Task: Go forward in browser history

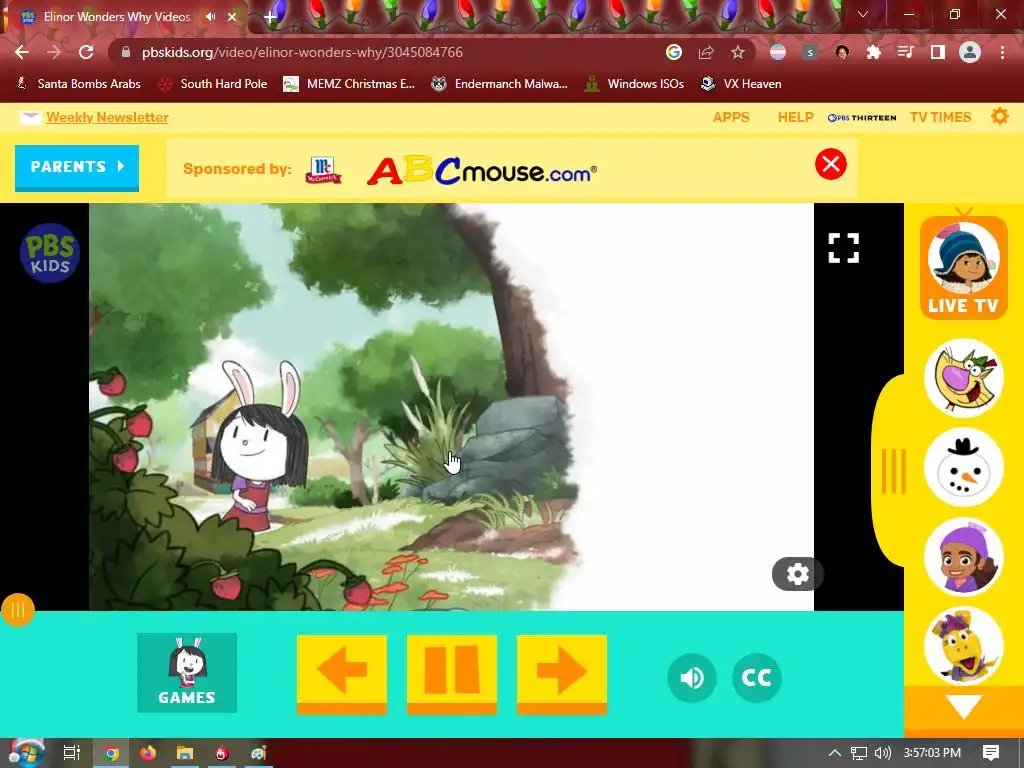Action: click(x=54, y=52)
